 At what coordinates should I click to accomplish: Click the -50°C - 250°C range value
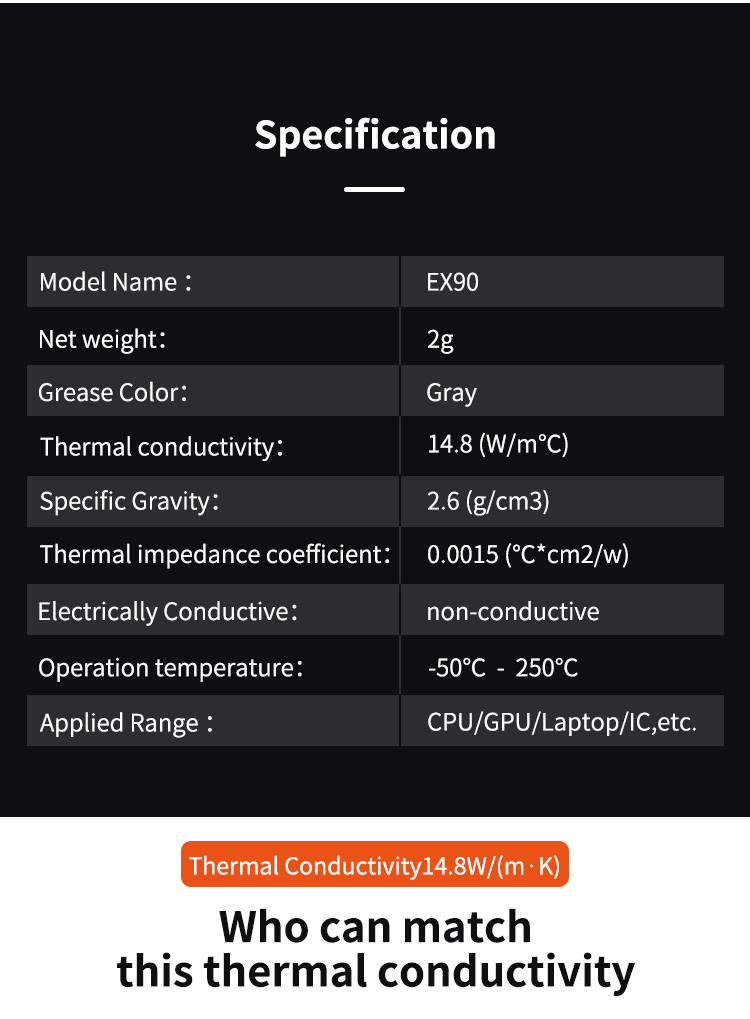pos(502,668)
